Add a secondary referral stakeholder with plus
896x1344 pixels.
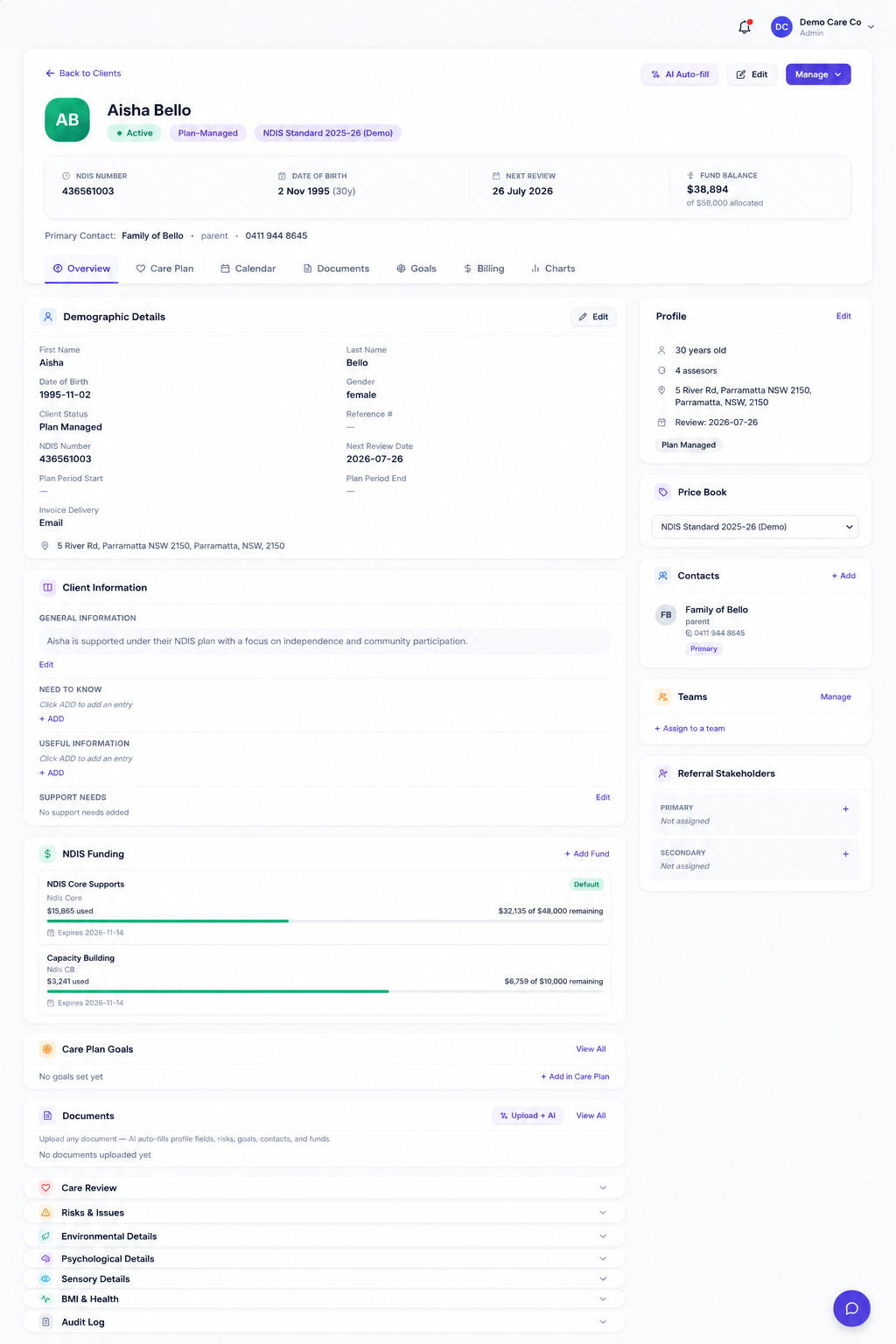coord(845,854)
